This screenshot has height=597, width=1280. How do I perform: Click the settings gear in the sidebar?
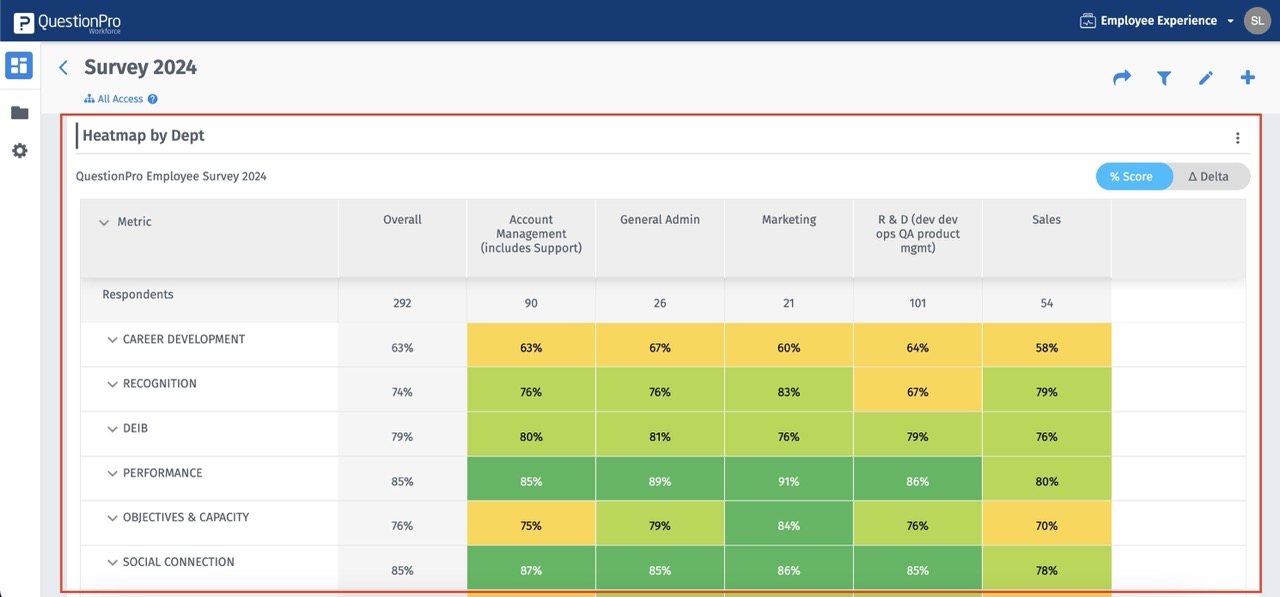[x=18, y=150]
